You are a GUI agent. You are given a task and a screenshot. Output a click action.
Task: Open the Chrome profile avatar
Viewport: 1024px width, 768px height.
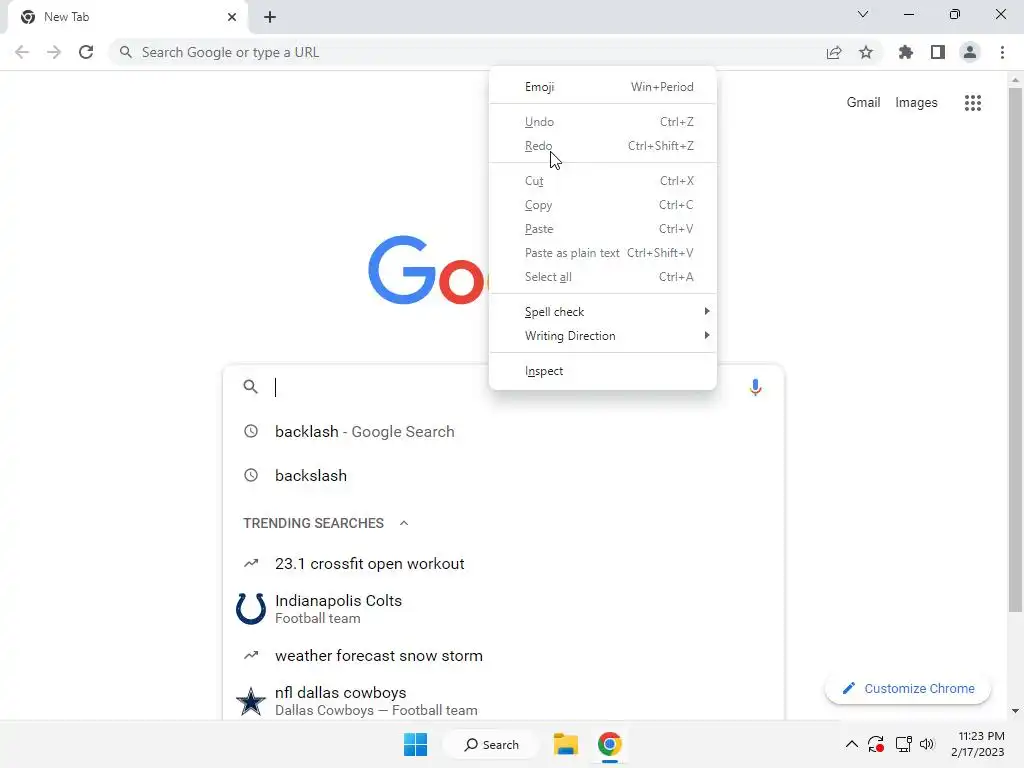pos(970,52)
